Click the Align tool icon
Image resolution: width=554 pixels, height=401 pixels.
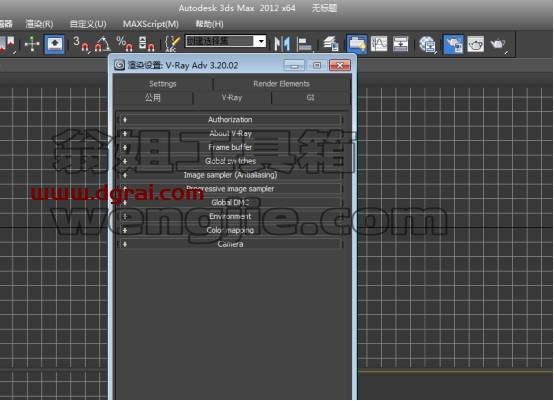tap(304, 44)
